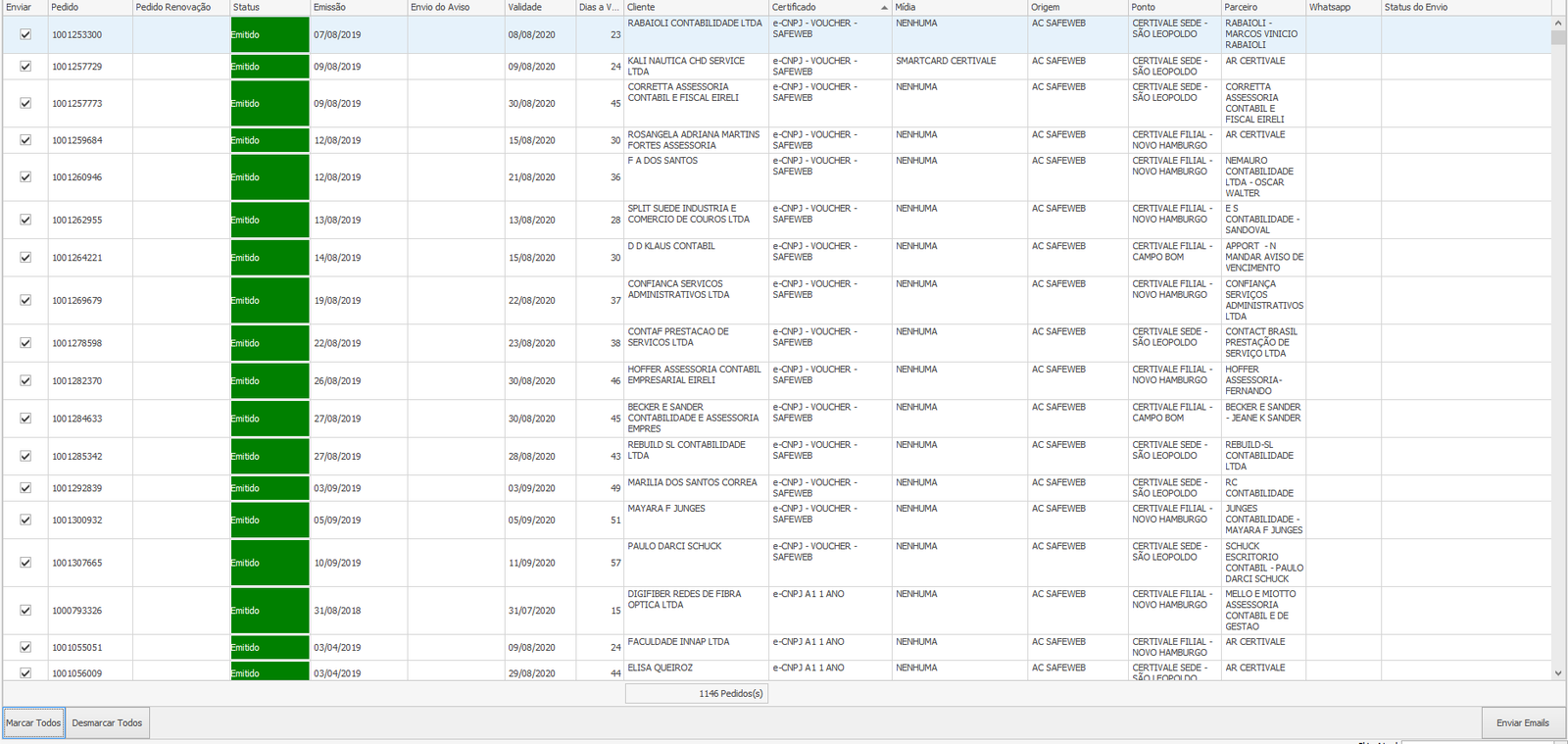Click the 1146 Pedidos(s) summary field
1568x744 pixels.
696,693
